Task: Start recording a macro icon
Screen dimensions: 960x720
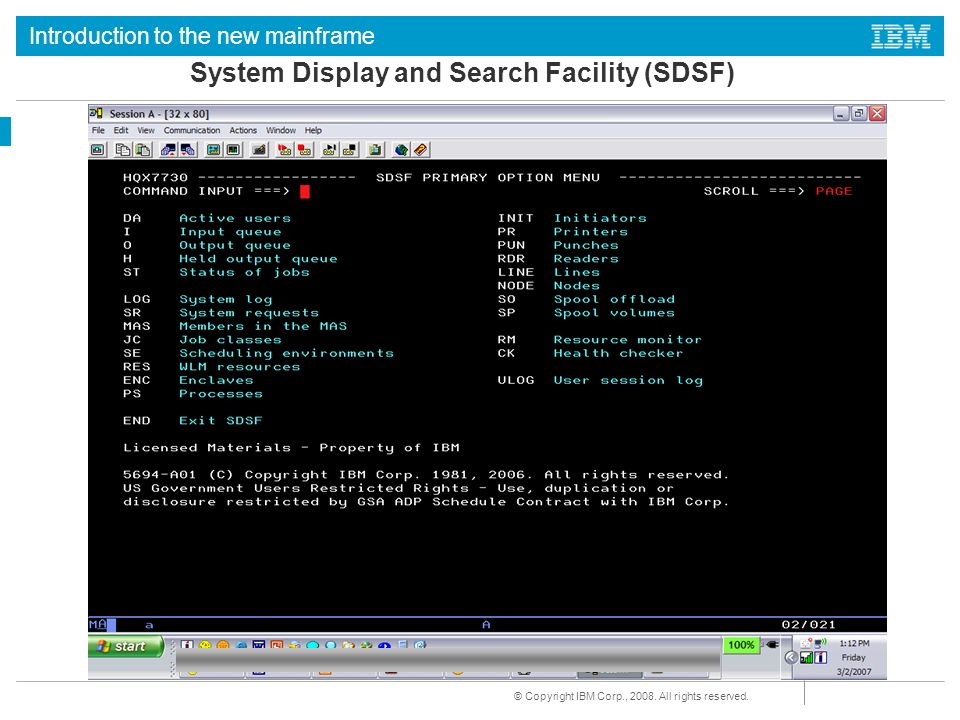Action: click(284, 149)
